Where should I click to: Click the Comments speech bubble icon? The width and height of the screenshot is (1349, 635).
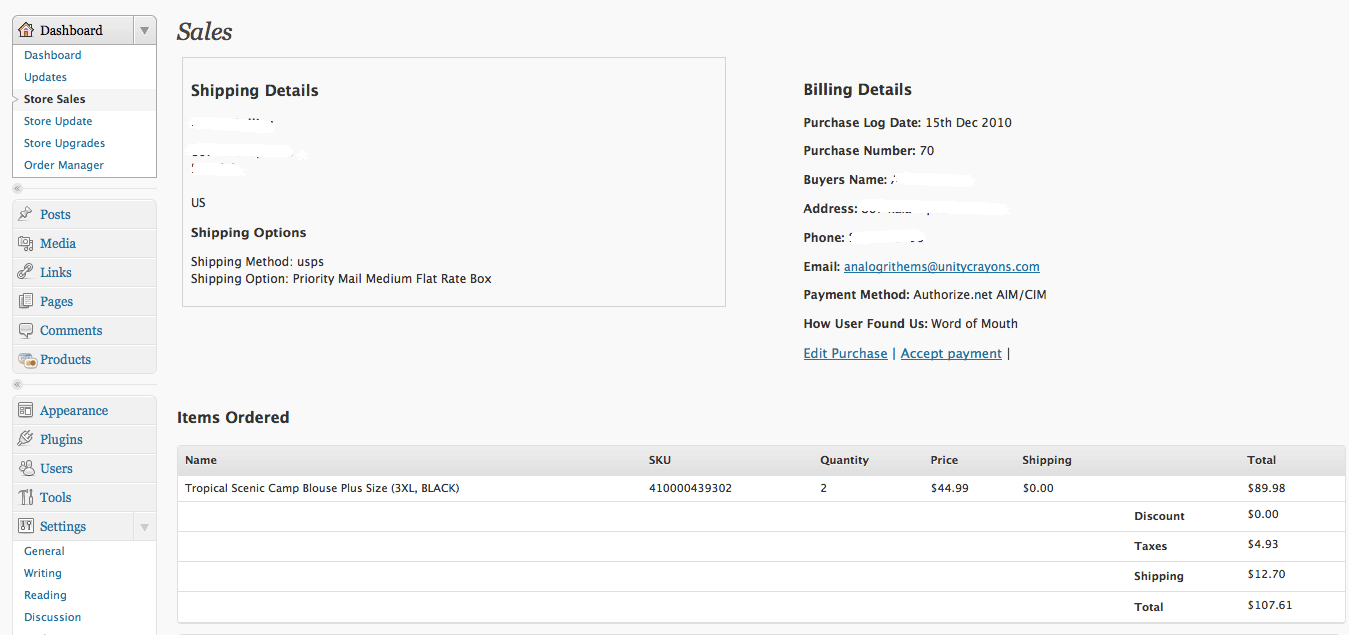(x=26, y=330)
